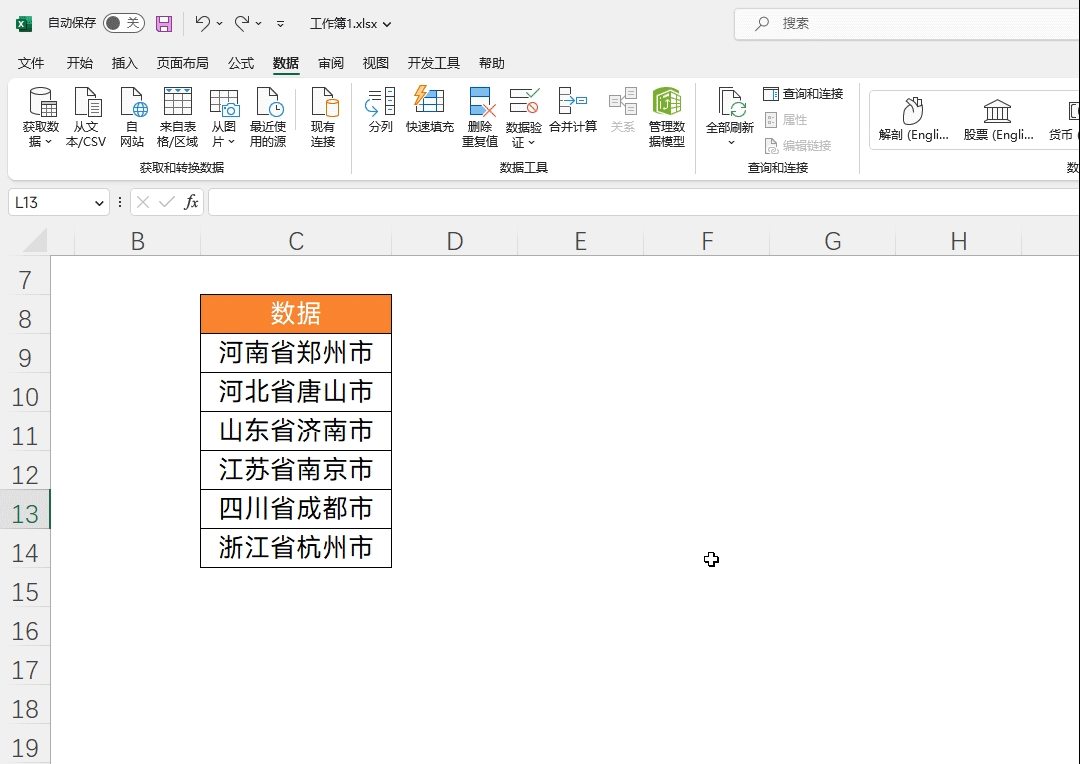
Task: Click the Redo arrow icon
Action: (242, 23)
